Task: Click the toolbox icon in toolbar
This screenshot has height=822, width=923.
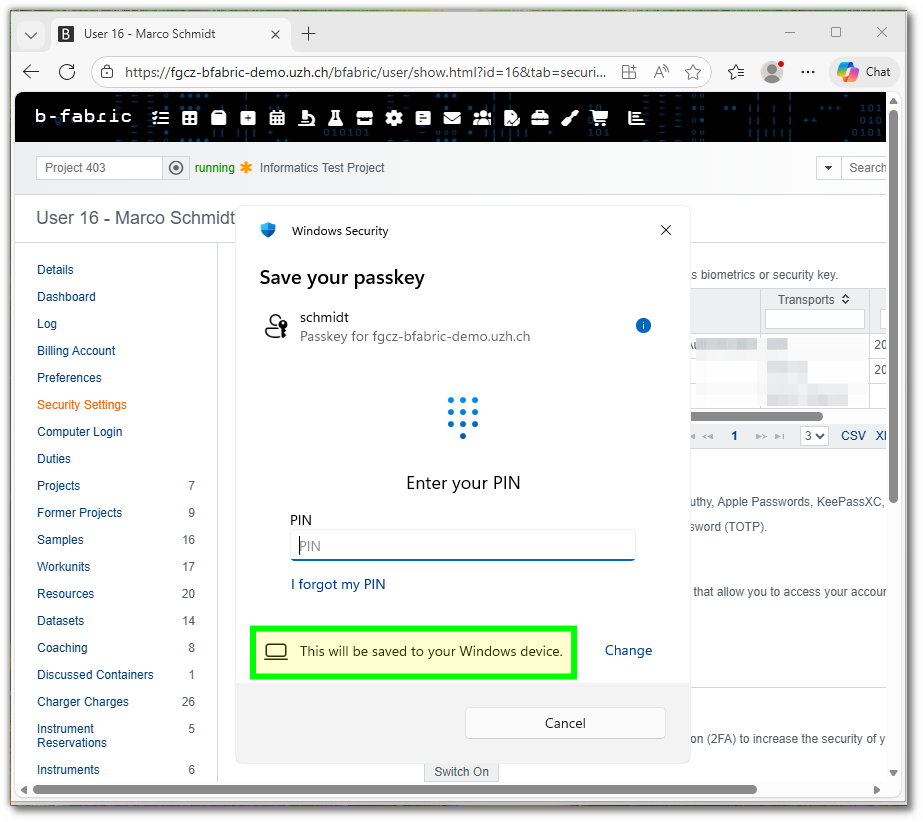Action: coord(540,118)
